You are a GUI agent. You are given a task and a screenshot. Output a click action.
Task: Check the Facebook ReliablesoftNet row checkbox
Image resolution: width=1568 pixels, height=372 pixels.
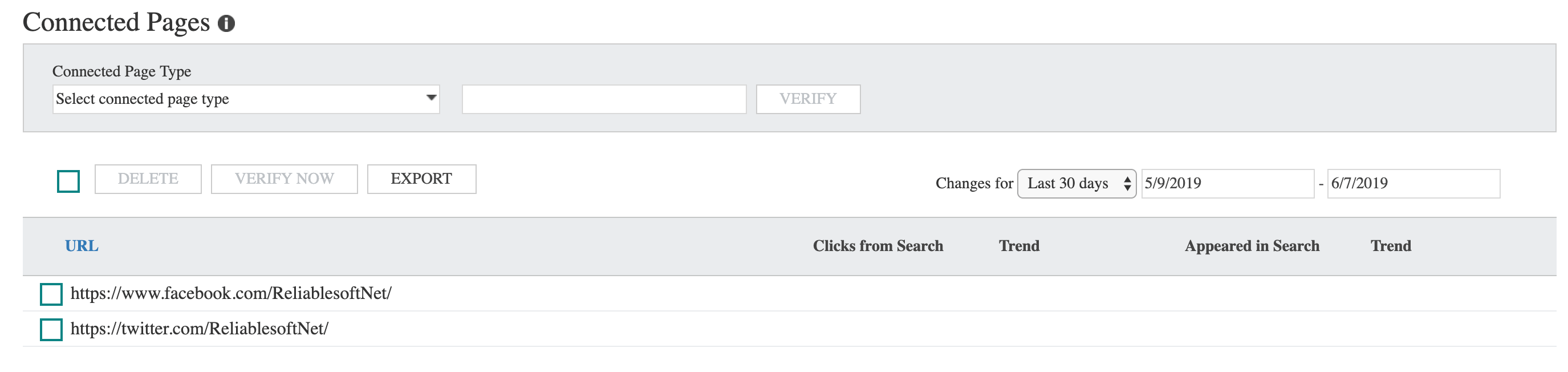pos(51,294)
